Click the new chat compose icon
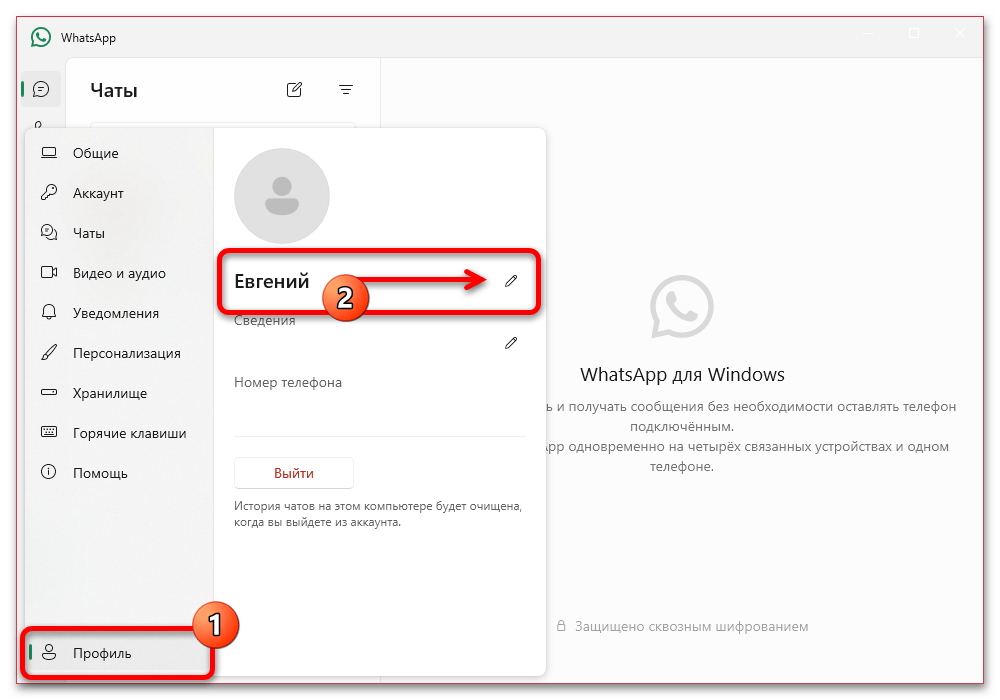Image resolution: width=1000 pixels, height=700 pixels. [294, 90]
